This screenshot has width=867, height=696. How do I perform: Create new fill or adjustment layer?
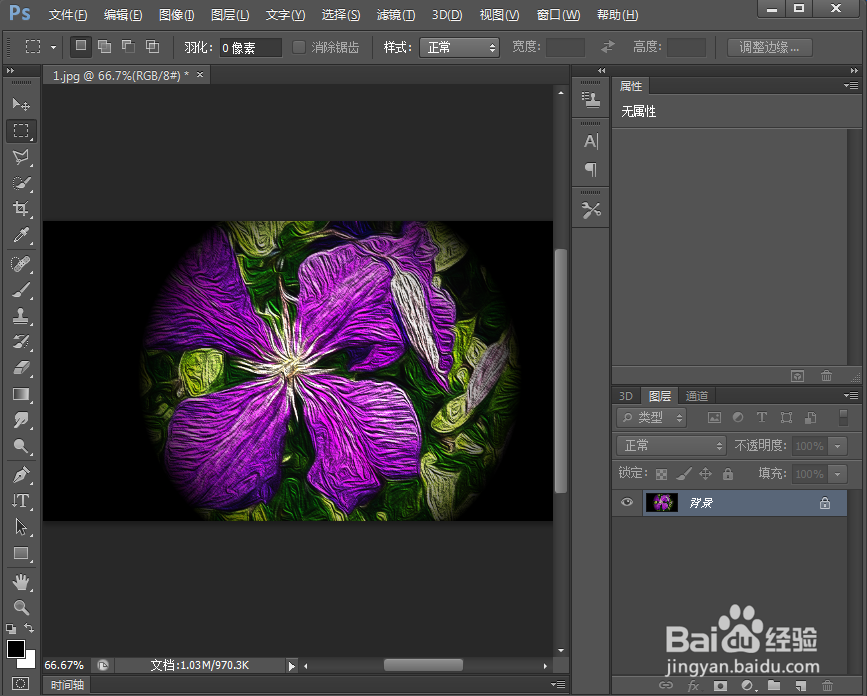748,685
